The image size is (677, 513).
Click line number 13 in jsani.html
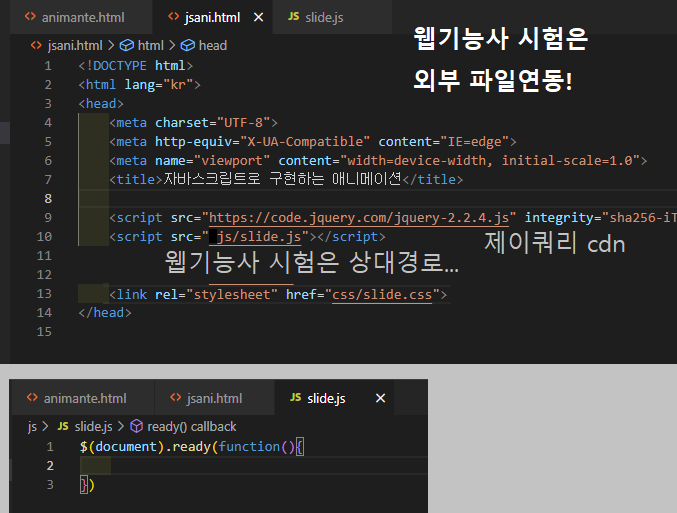pos(44,294)
